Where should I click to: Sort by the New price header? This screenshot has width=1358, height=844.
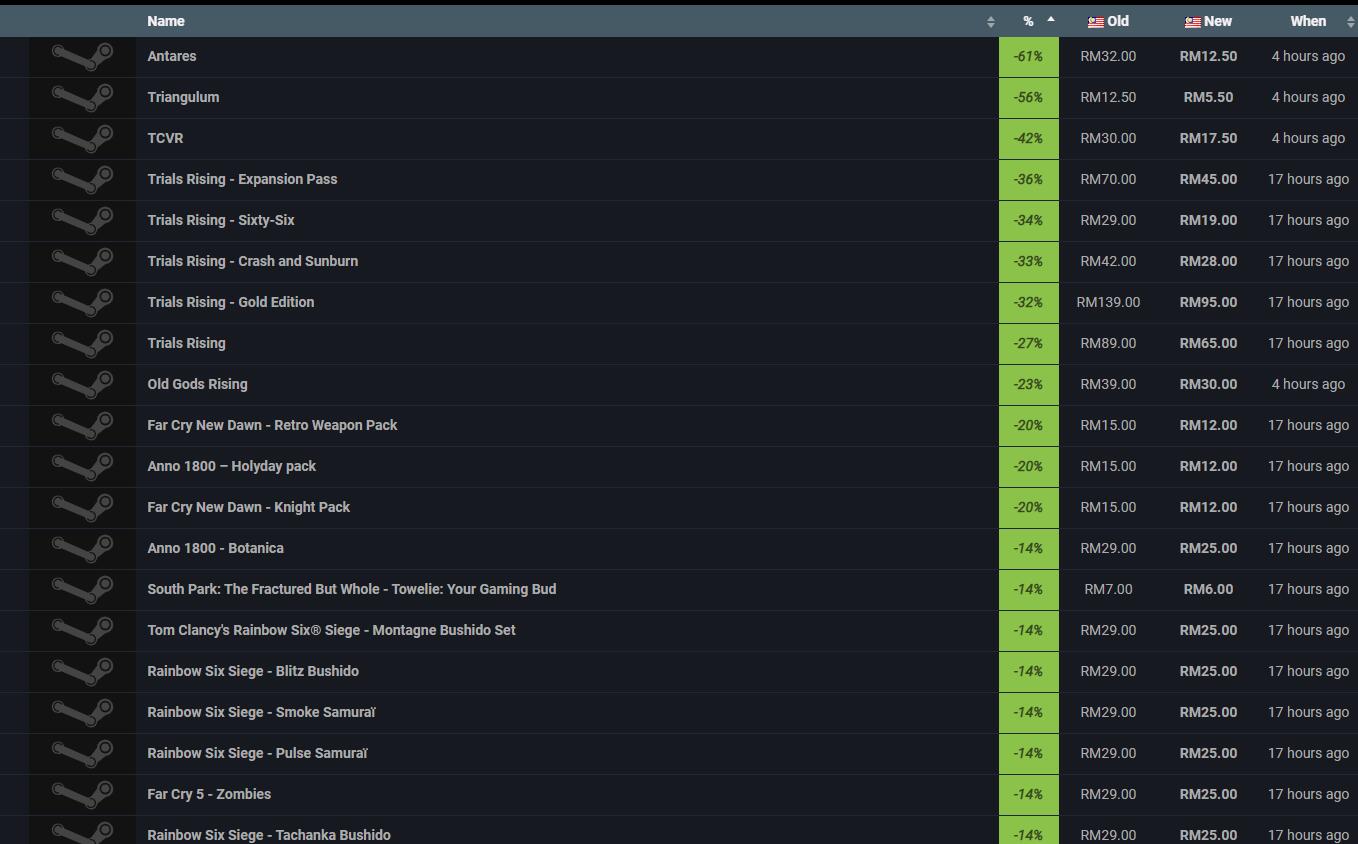coord(1218,21)
